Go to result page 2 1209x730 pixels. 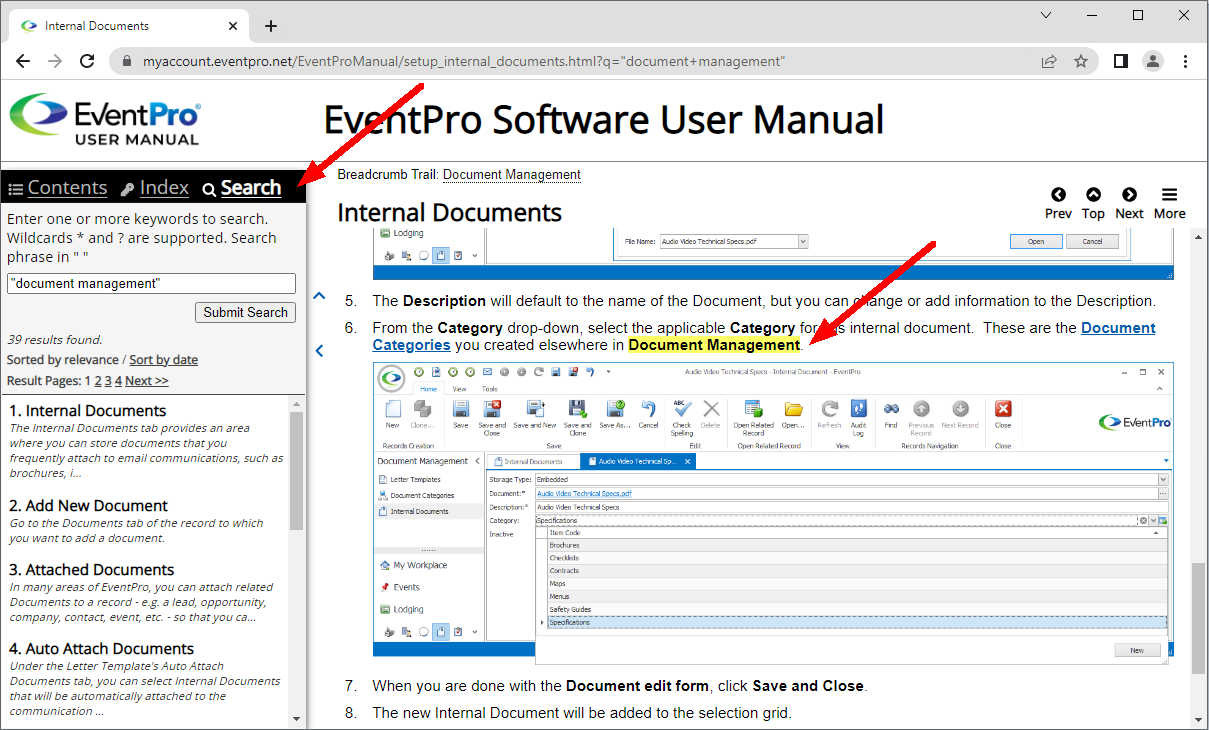[98, 381]
